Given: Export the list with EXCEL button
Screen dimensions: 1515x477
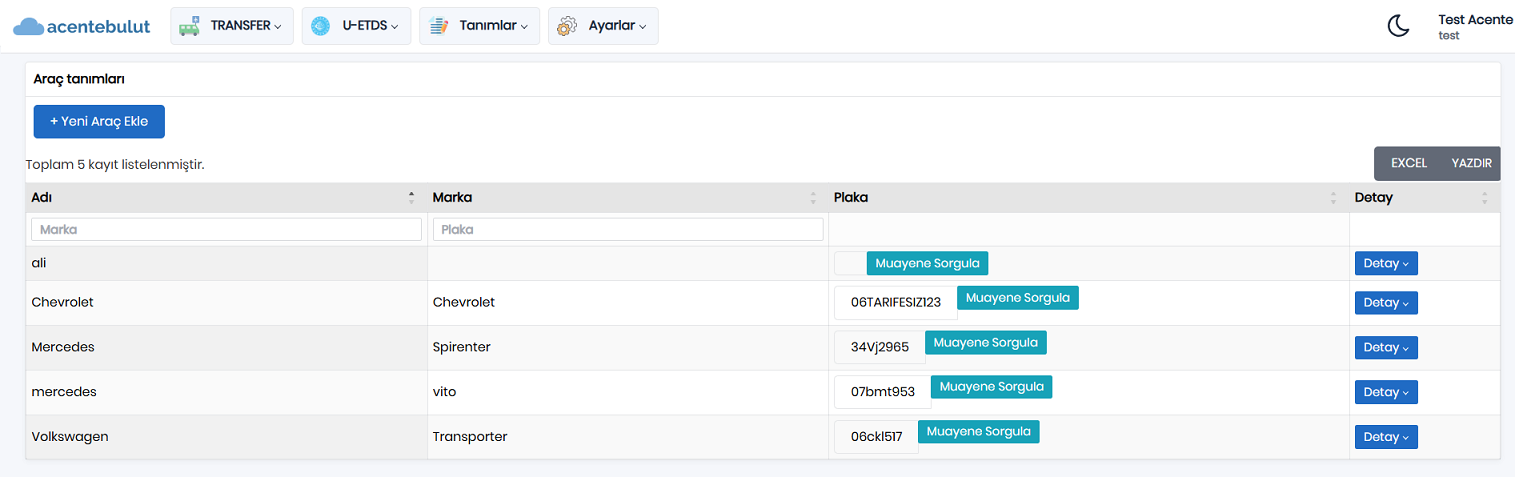Looking at the screenshot, I should coord(1408,164).
